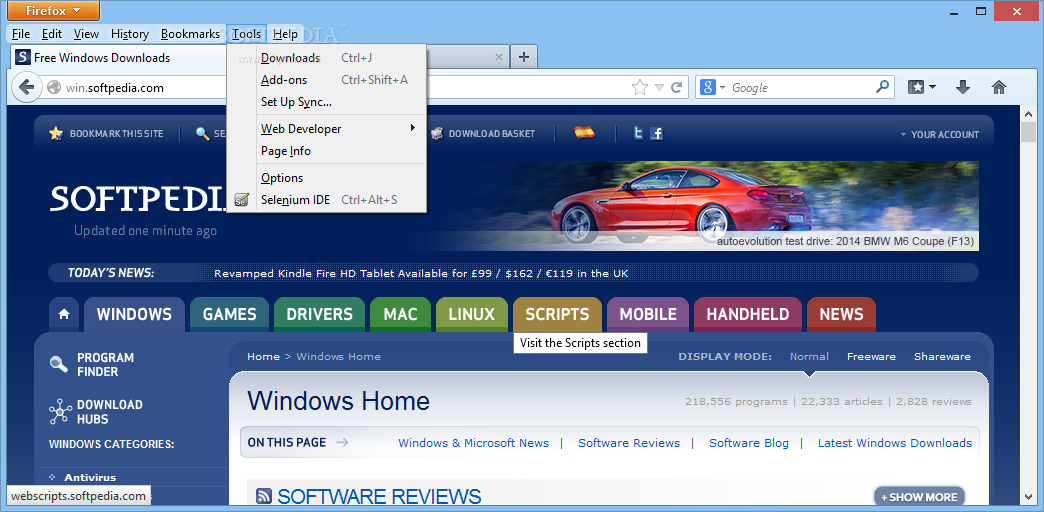Set display mode to Freeware
The width and height of the screenshot is (1044, 512).
pos(871,356)
